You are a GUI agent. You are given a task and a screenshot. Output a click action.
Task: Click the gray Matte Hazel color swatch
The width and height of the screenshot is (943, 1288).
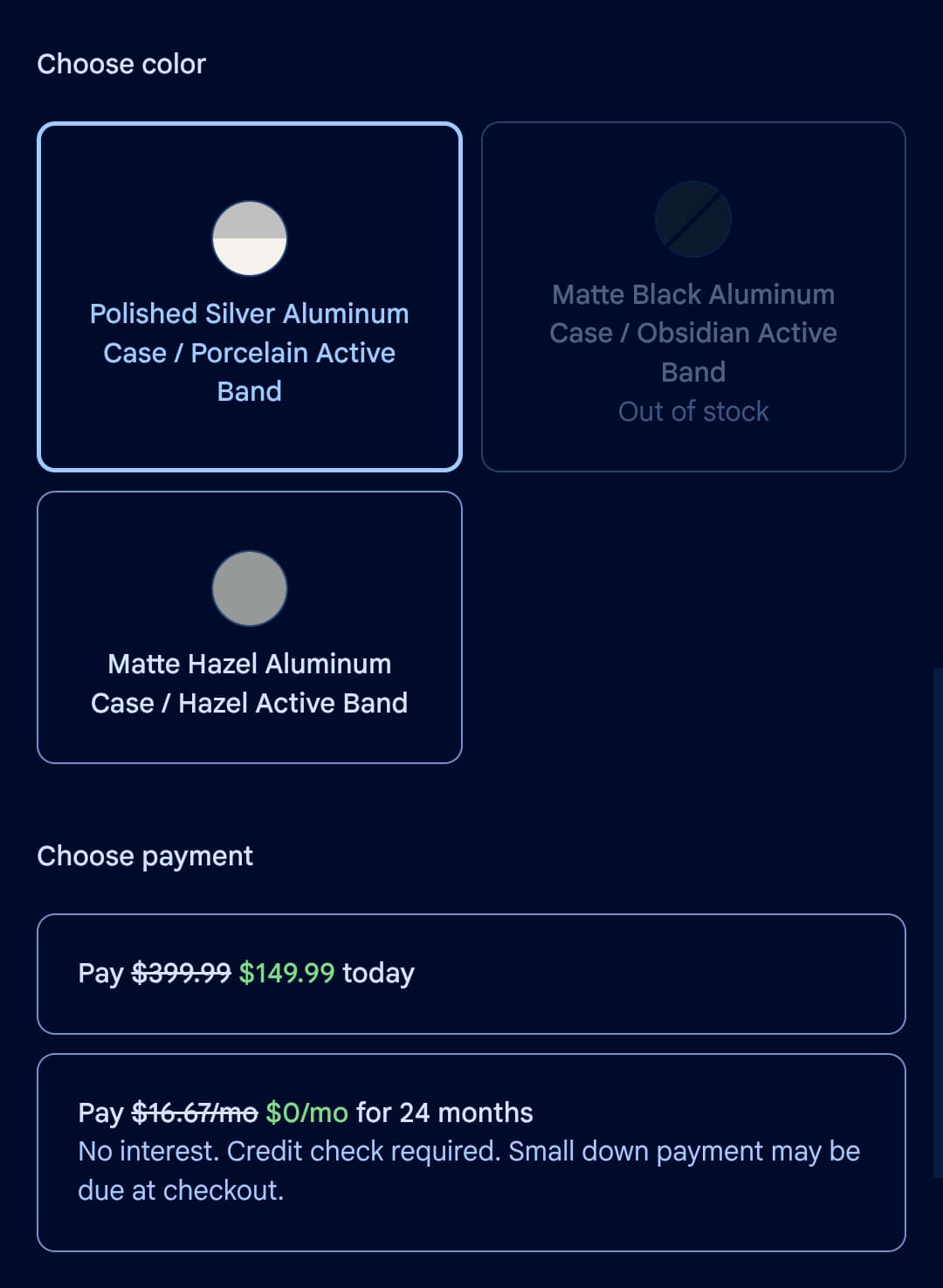250,589
